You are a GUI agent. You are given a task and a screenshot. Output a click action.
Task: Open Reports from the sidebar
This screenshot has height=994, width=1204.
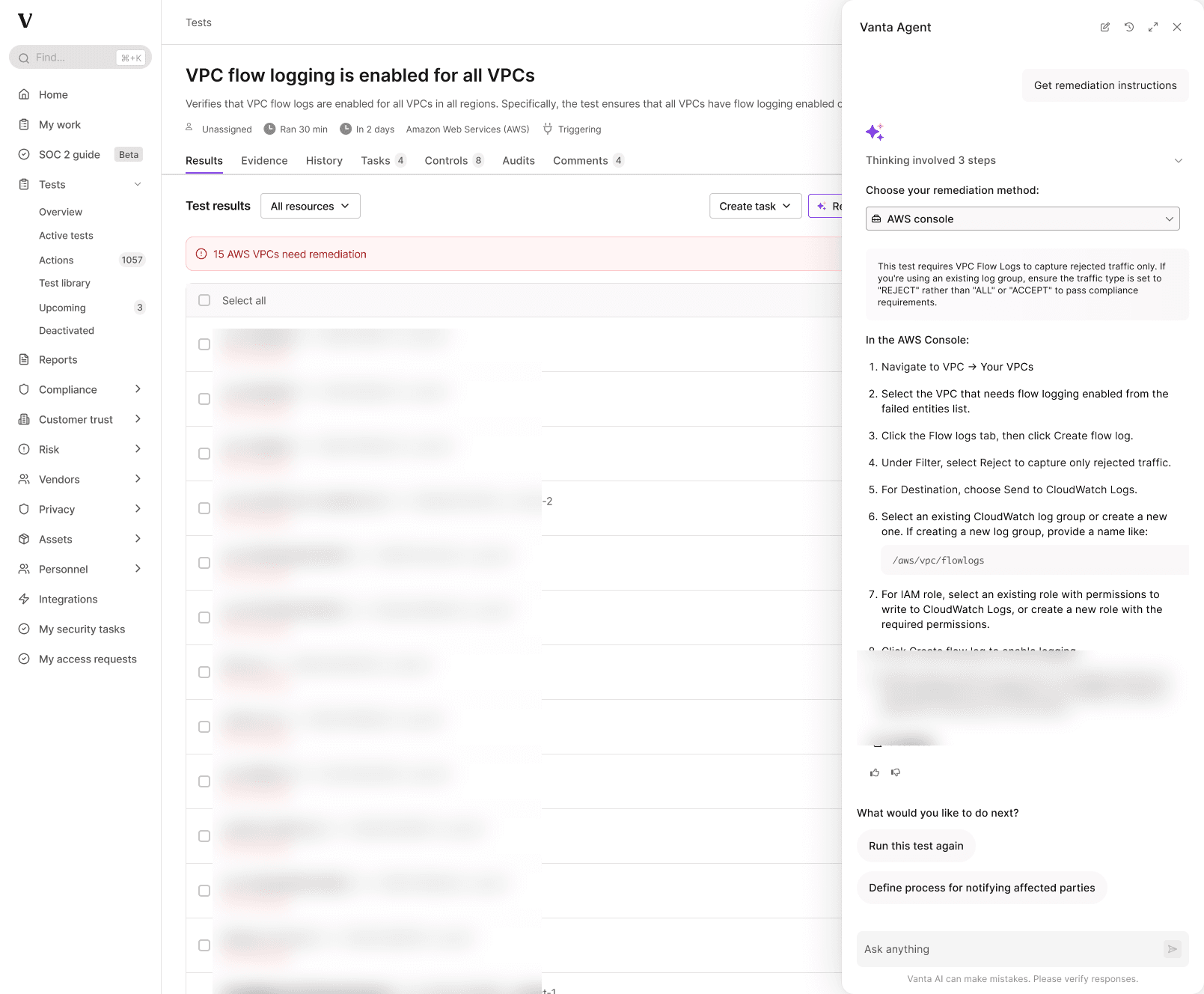58,359
